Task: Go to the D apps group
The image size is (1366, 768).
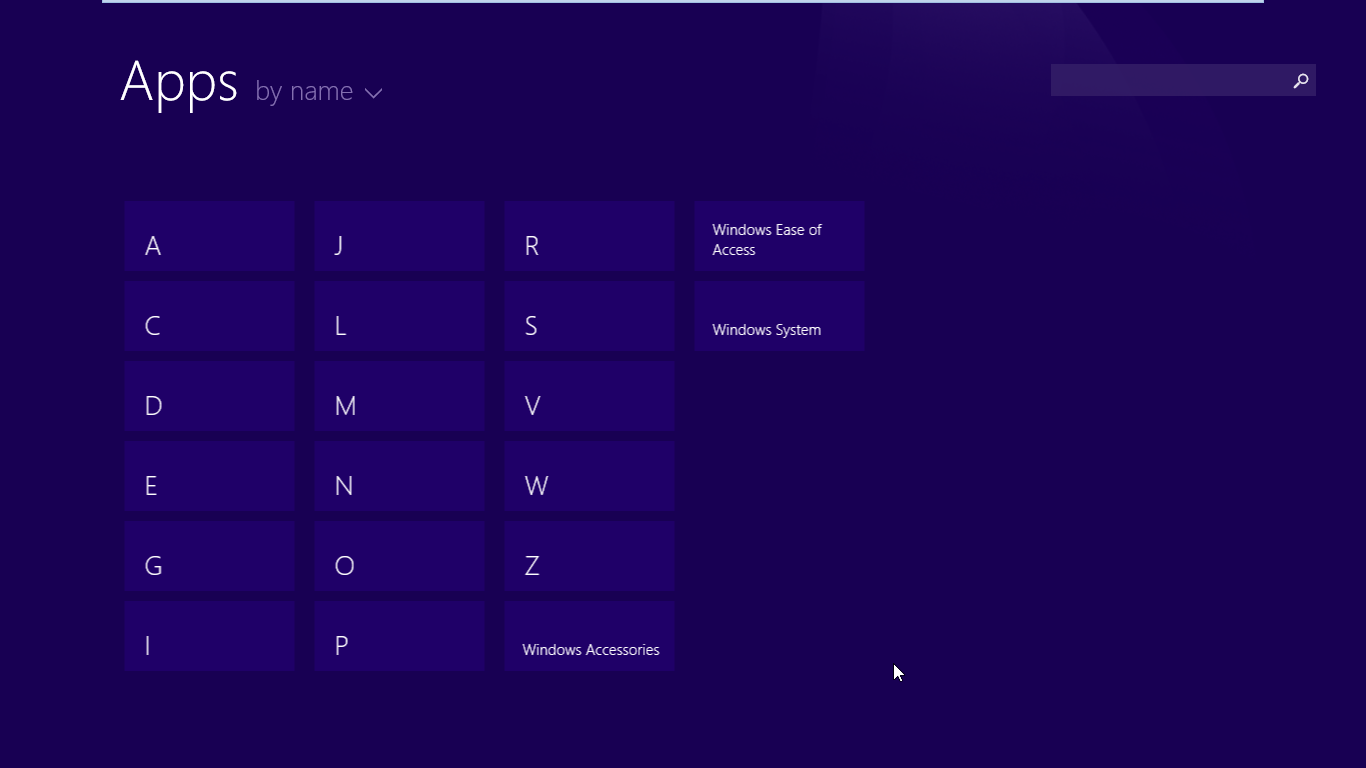Action: tap(210, 397)
